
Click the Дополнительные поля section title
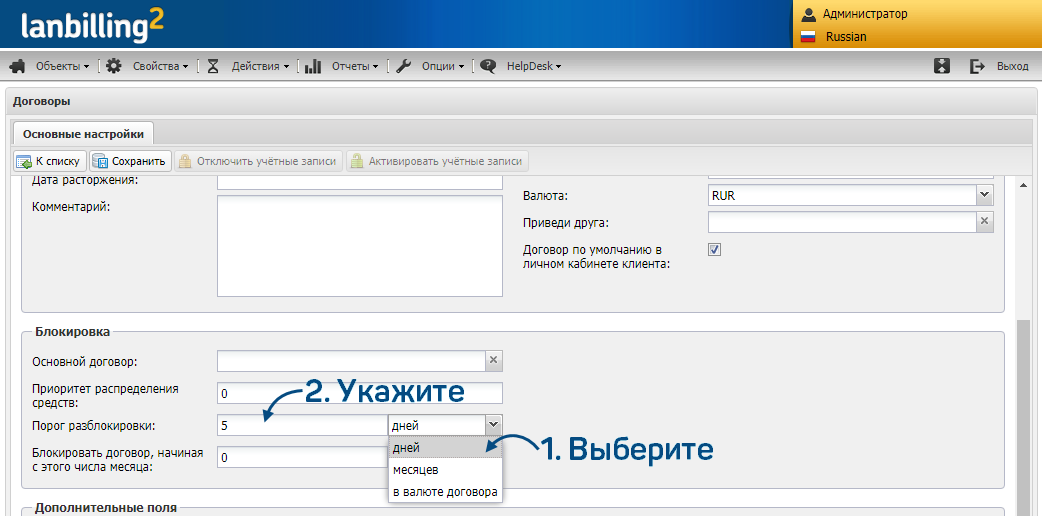[106, 508]
